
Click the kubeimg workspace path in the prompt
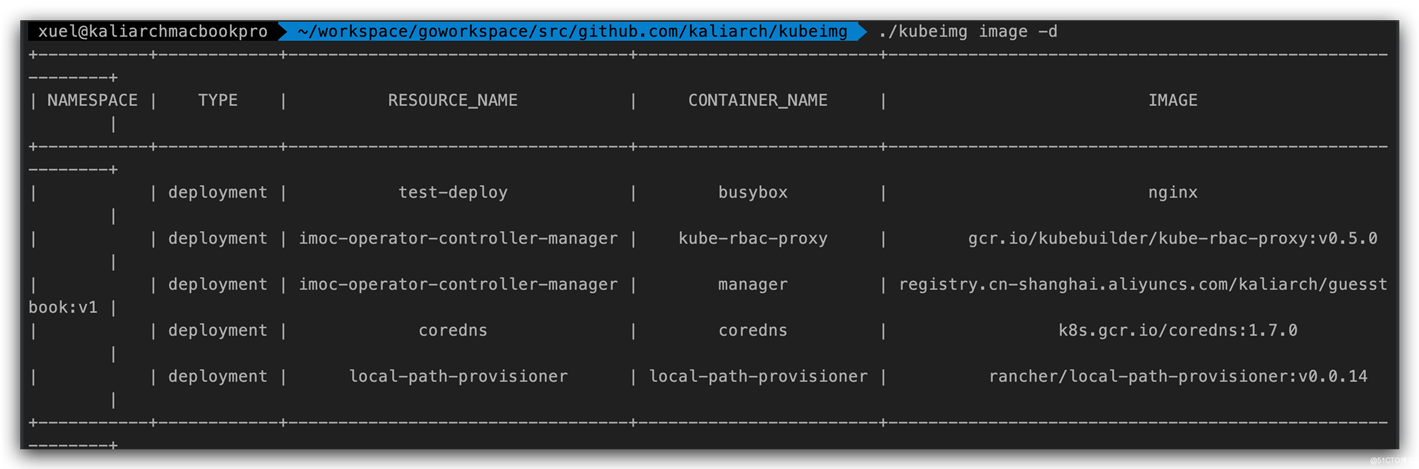click(x=572, y=32)
